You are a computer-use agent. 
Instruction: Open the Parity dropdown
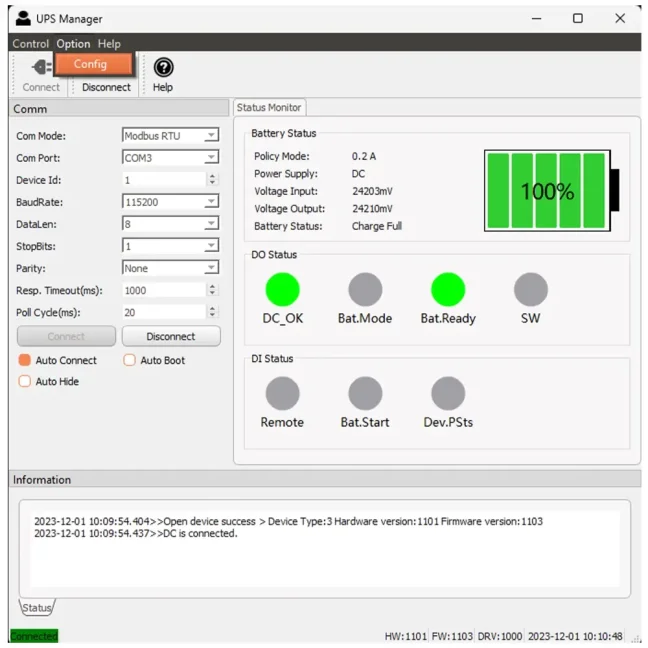coord(170,268)
